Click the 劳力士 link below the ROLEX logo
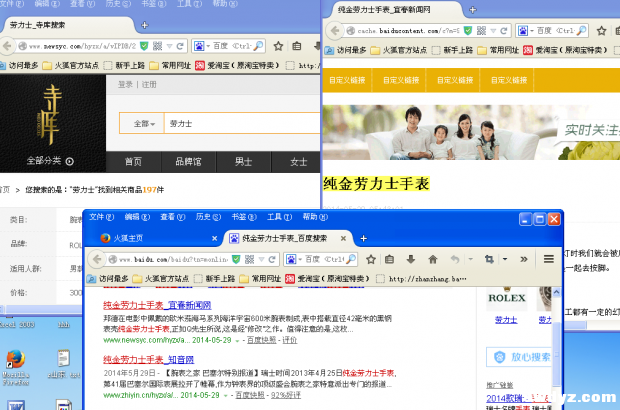Screen dimensions: 620x410 pos(506,320)
